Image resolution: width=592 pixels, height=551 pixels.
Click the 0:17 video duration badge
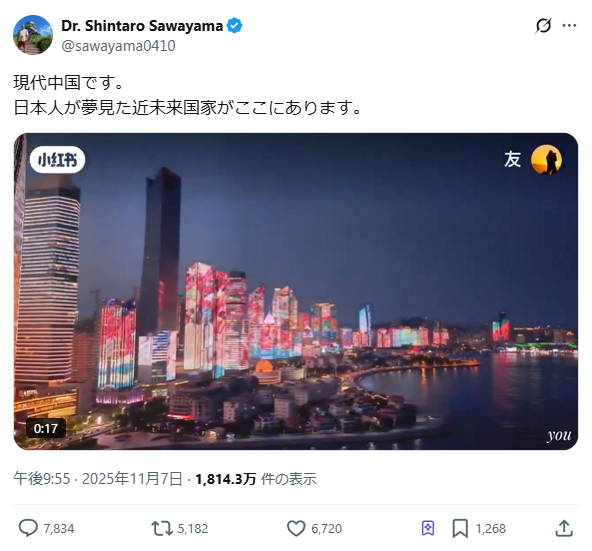[x=46, y=428]
